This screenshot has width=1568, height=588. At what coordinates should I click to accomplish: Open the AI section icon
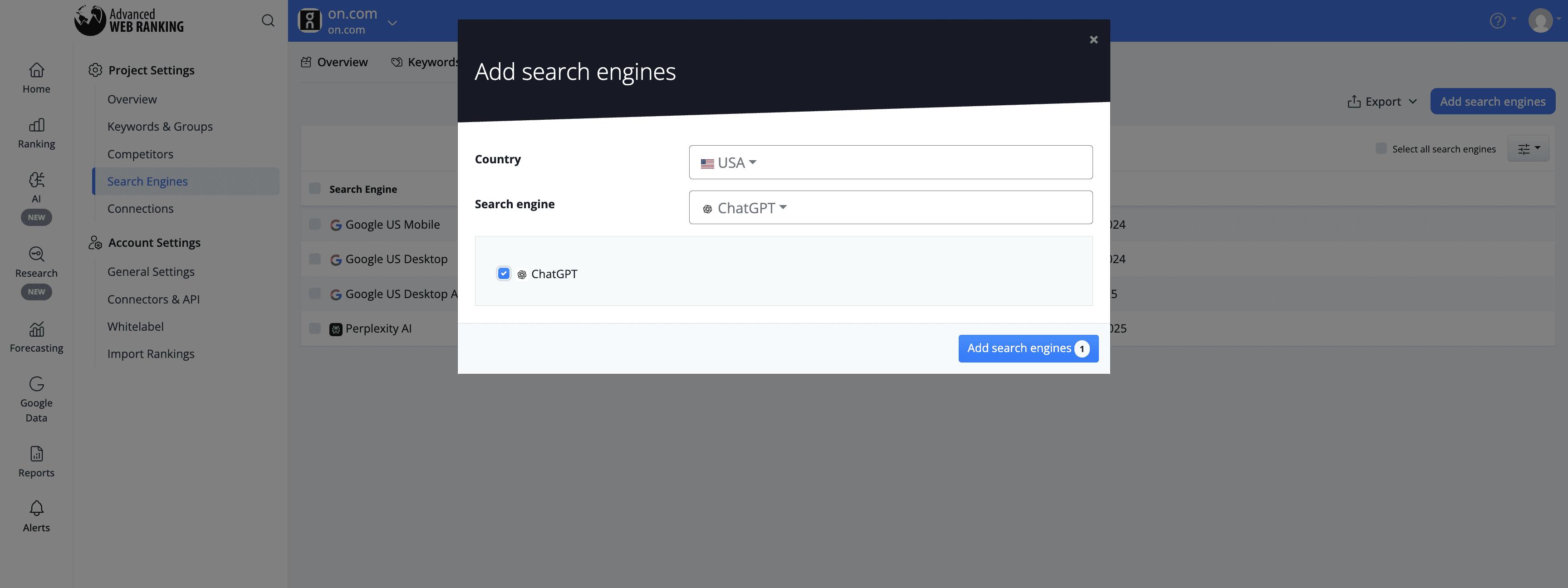pyautogui.click(x=36, y=180)
